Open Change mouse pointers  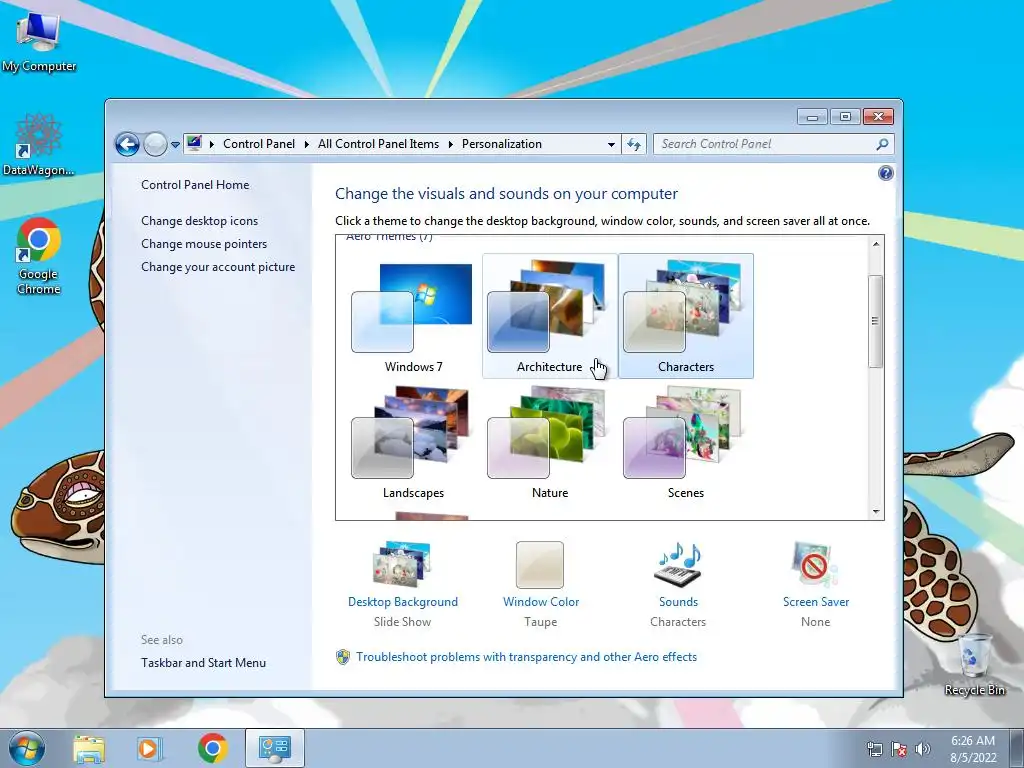(x=204, y=244)
